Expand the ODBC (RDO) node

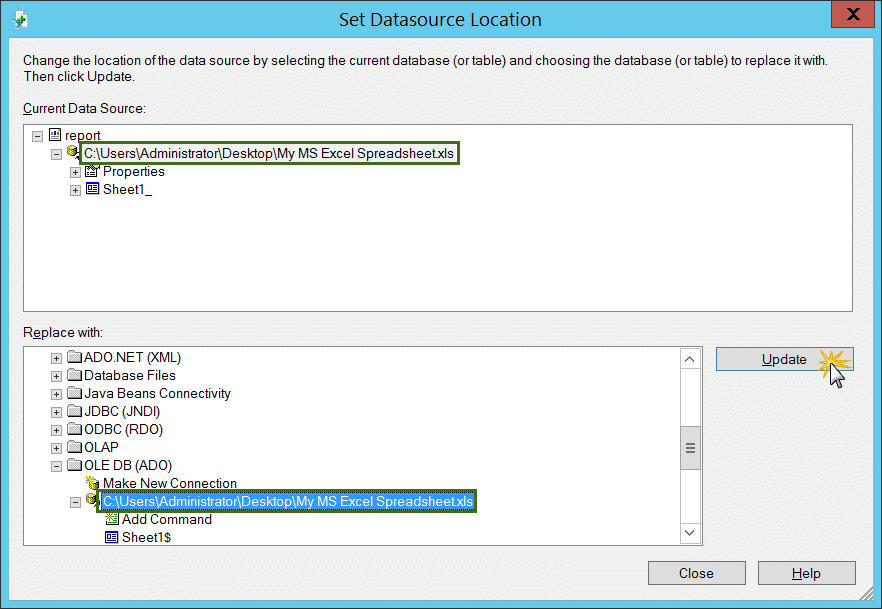57,430
